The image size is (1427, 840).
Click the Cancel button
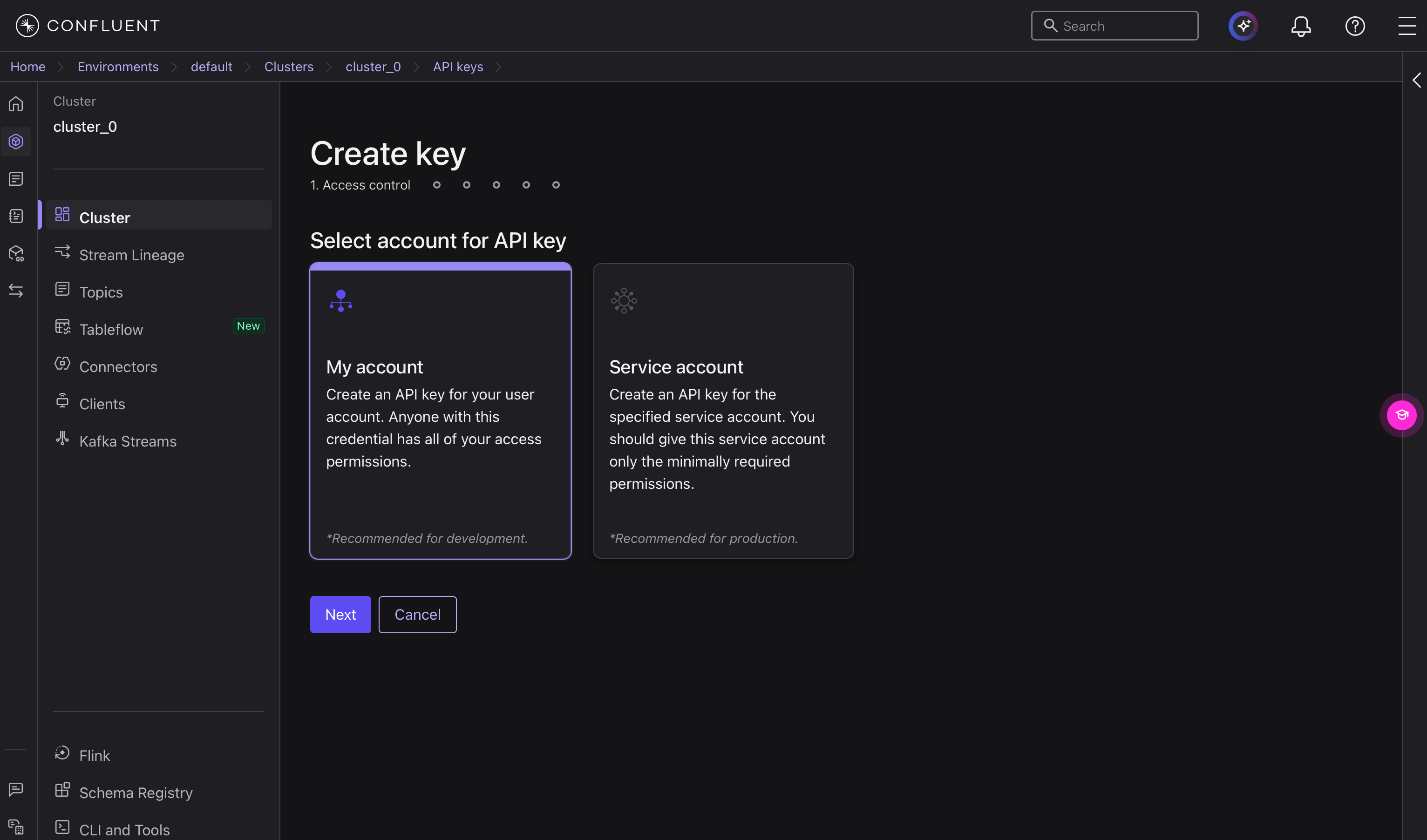[x=417, y=615]
